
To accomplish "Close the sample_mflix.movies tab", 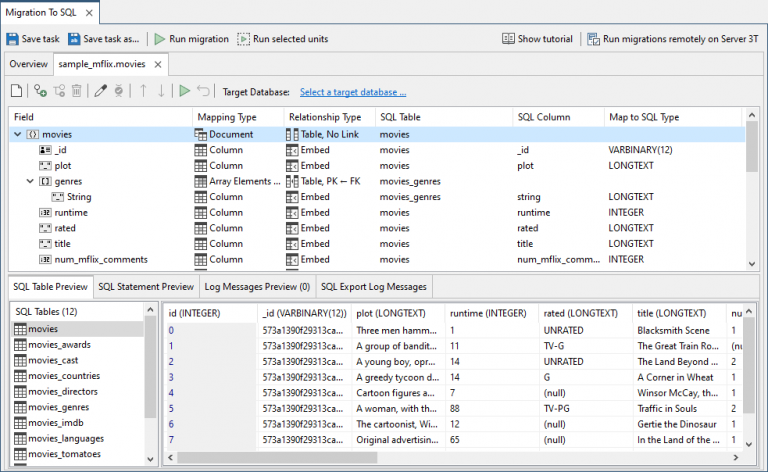I will pos(158,64).
